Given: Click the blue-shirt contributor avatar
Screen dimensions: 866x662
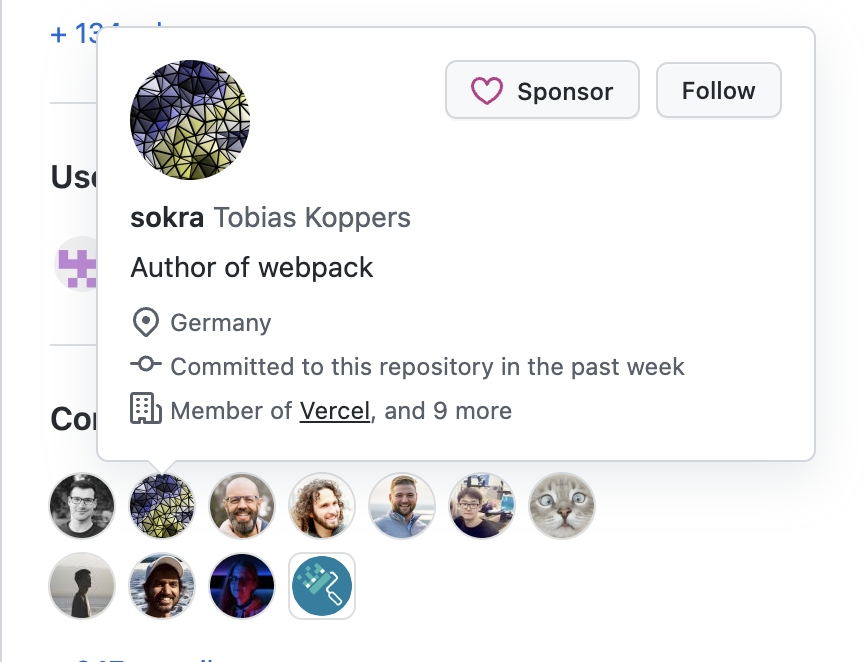Looking at the screenshot, I should [402, 506].
